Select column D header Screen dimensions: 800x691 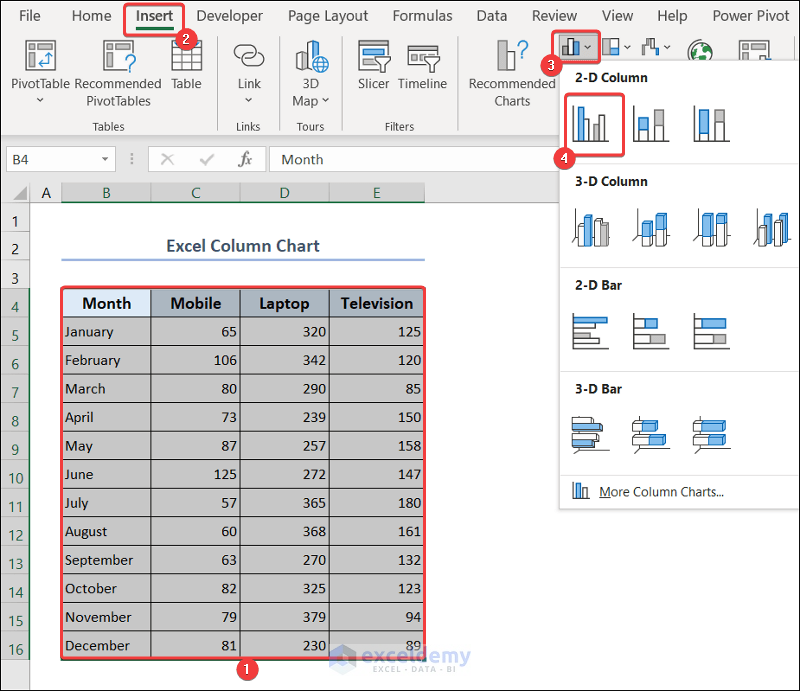tap(285, 193)
